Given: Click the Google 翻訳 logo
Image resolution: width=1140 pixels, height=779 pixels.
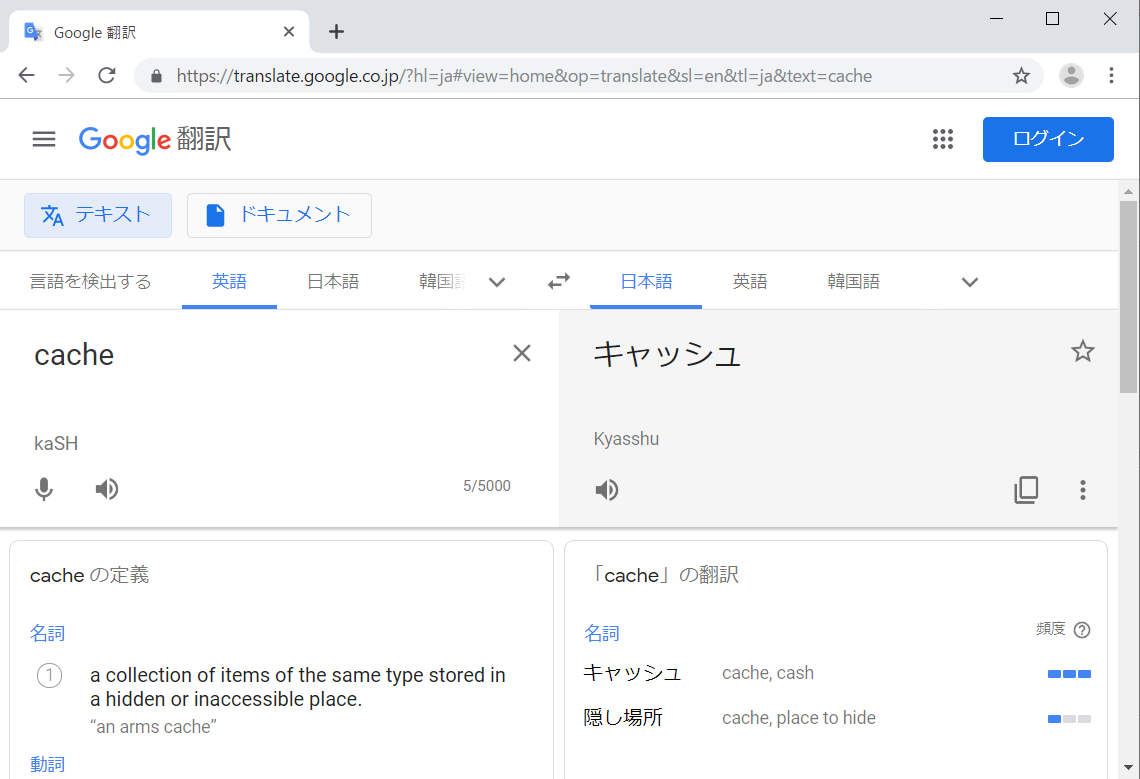Looking at the screenshot, I should [155, 139].
